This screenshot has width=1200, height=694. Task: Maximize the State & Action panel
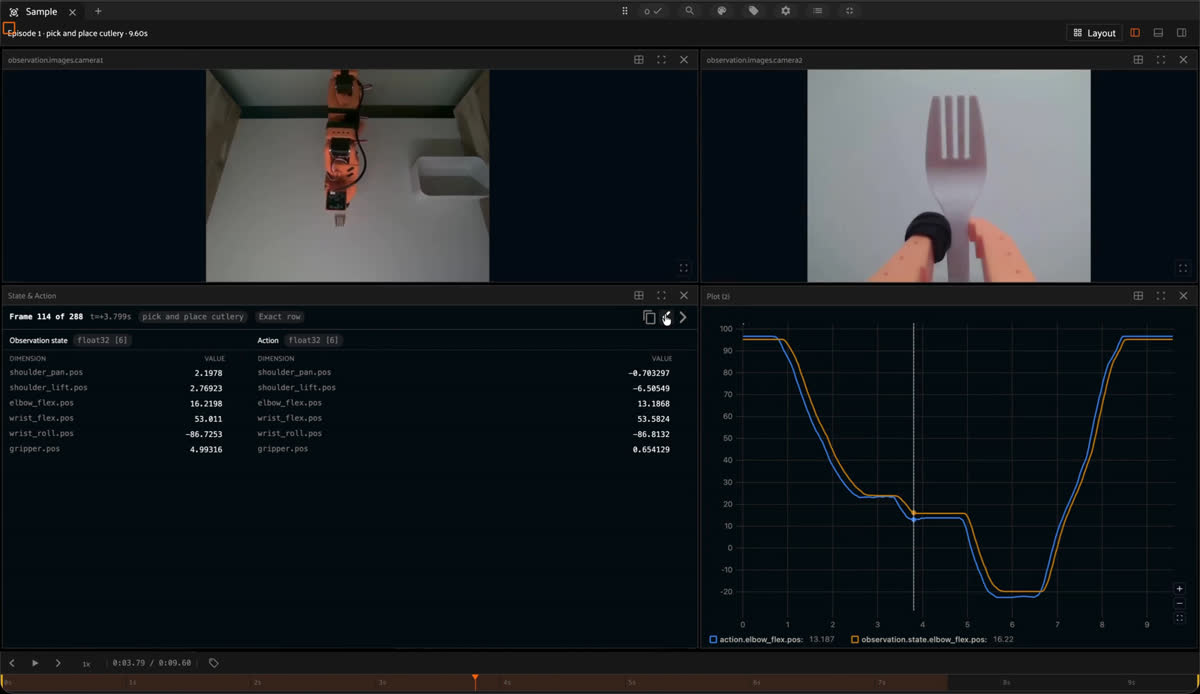point(661,296)
